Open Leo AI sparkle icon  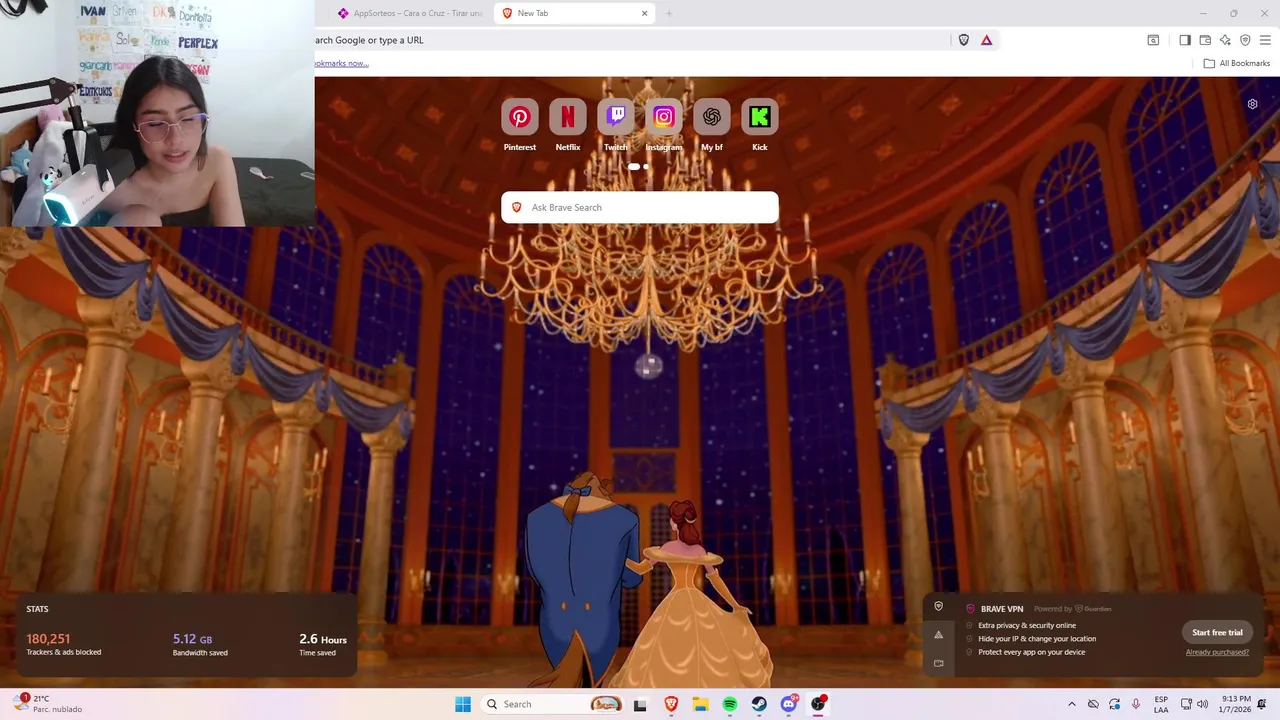[1225, 40]
